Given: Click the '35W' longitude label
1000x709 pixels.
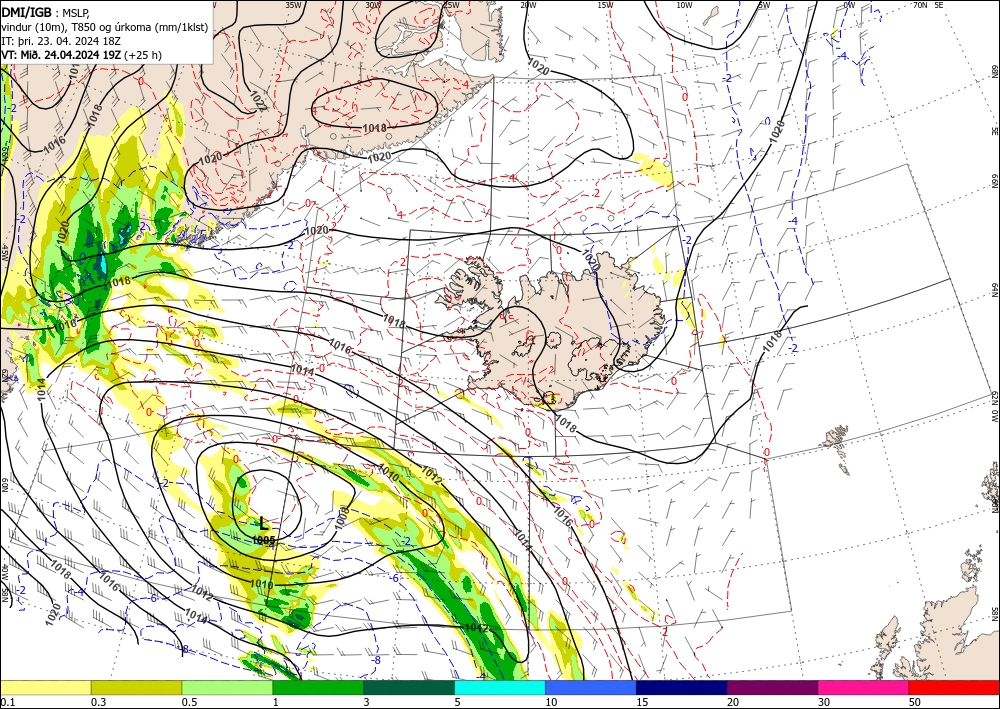Looking at the screenshot, I should 293,4.
